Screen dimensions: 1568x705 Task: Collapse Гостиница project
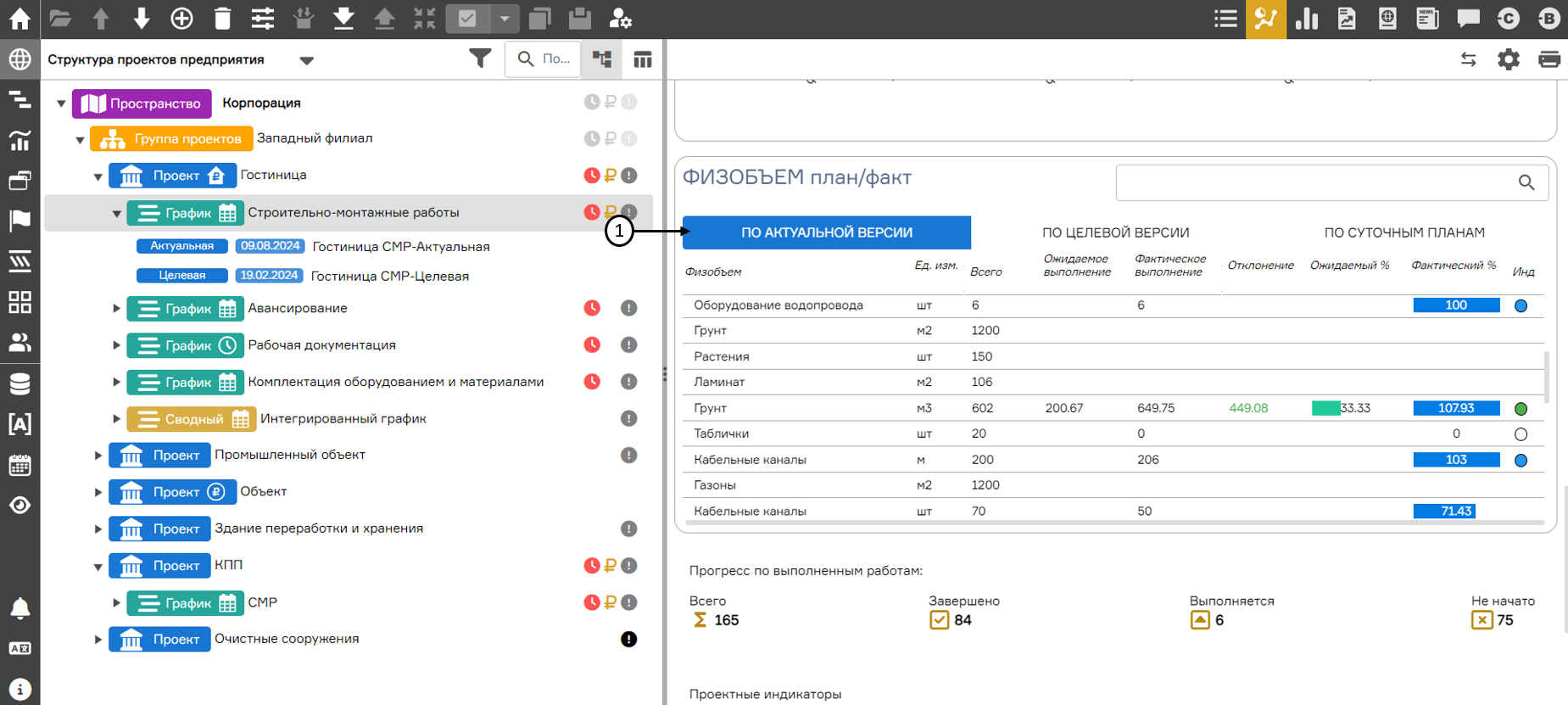click(98, 176)
